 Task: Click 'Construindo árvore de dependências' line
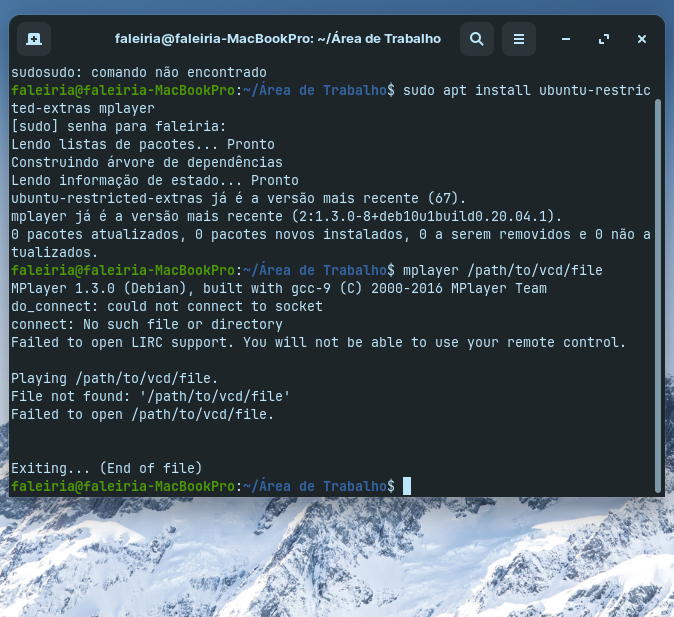click(x=147, y=163)
